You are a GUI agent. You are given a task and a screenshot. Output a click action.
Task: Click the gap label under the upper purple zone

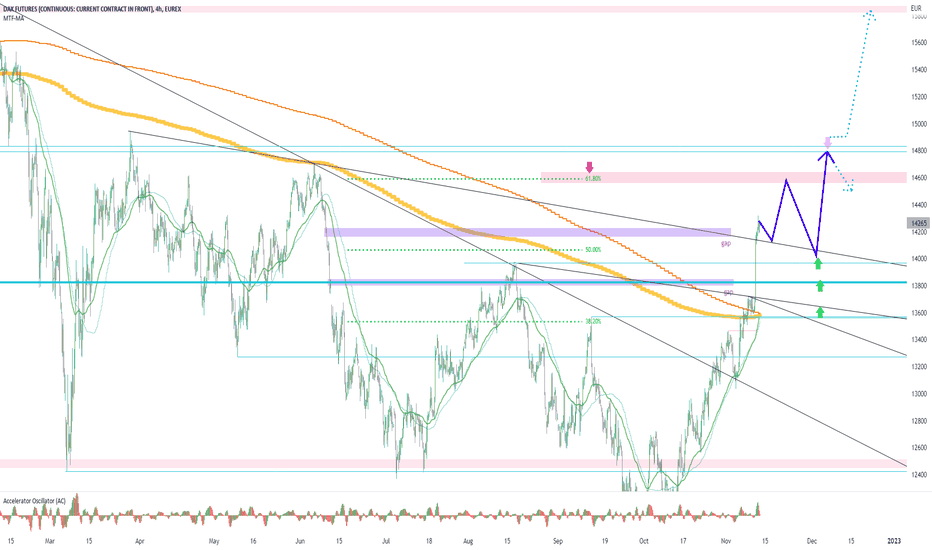(x=726, y=244)
